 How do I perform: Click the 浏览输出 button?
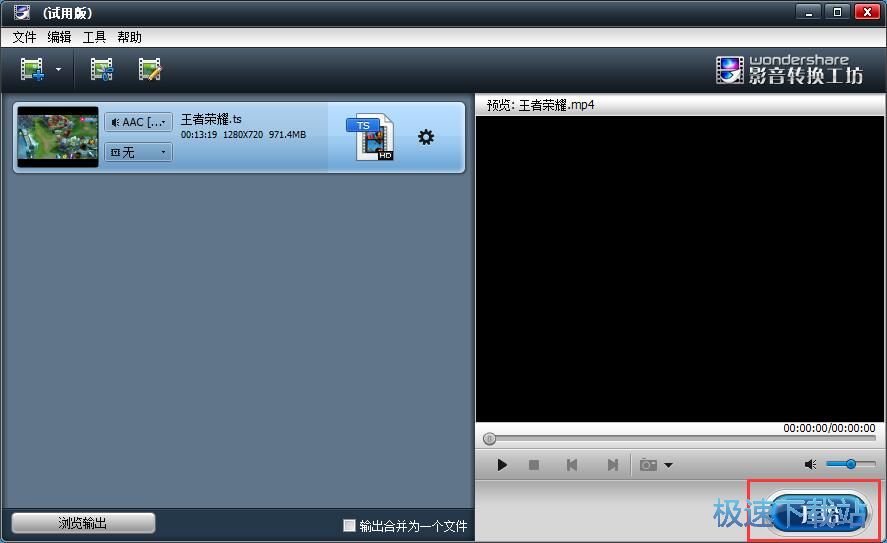[x=83, y=523]
